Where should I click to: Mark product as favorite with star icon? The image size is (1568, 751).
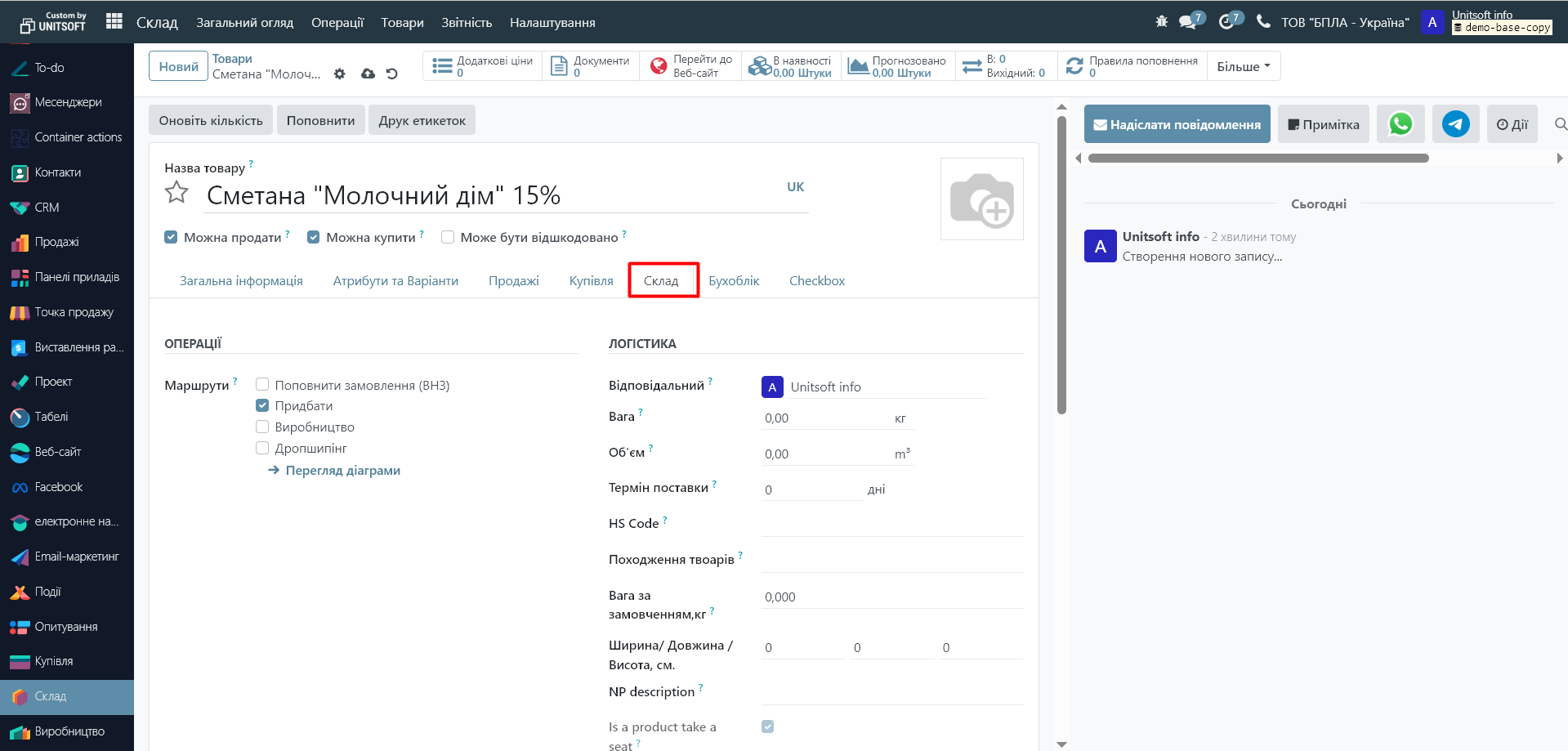click(176, 193)
